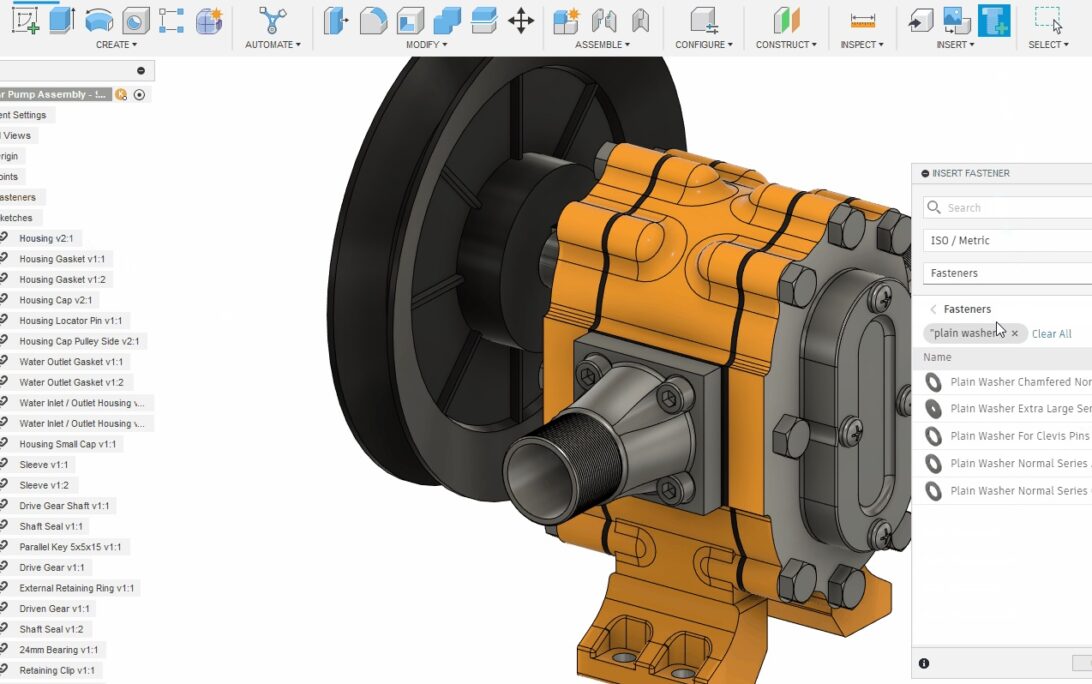Select the Revolve tool
This screenshot has width=1092, height=684.
point(99,20)
